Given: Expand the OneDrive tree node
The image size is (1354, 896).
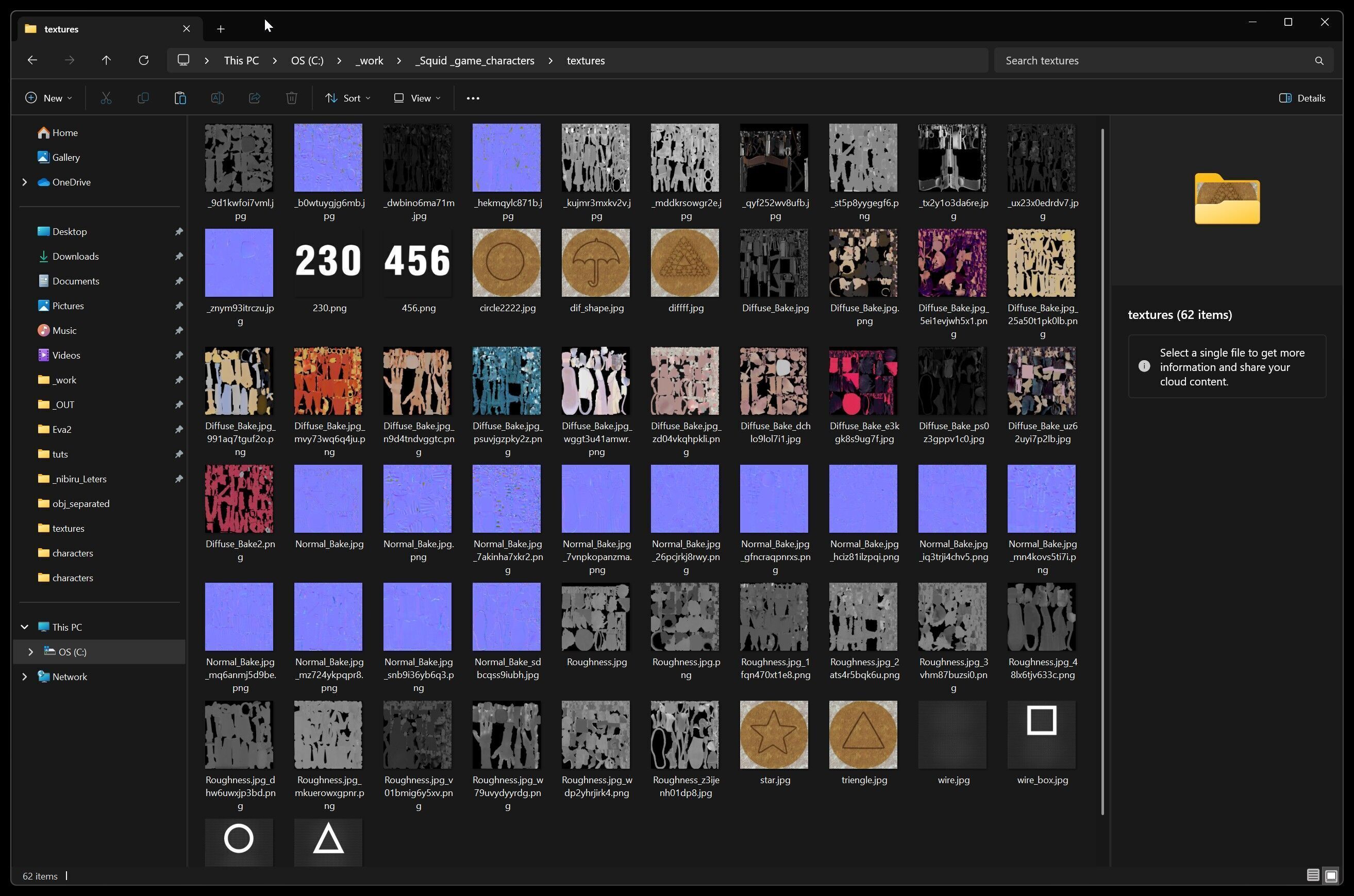Looking at the screenshot, I should point(25,182).
